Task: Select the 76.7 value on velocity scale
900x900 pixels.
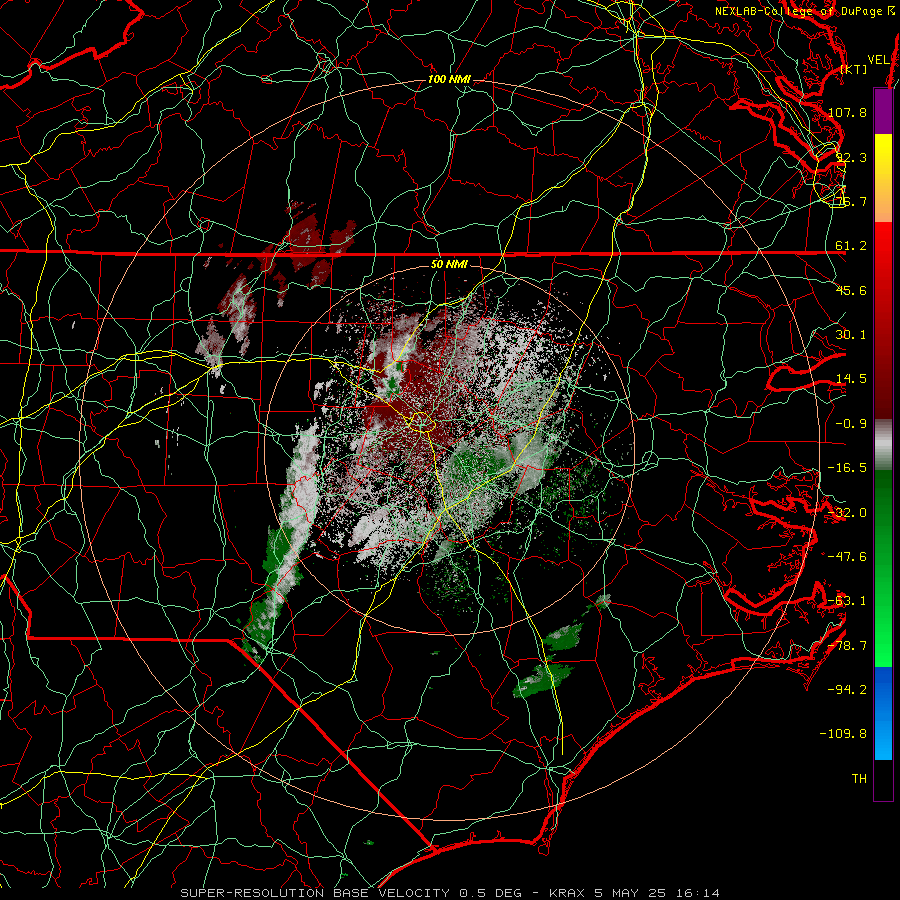Action: 851,201
